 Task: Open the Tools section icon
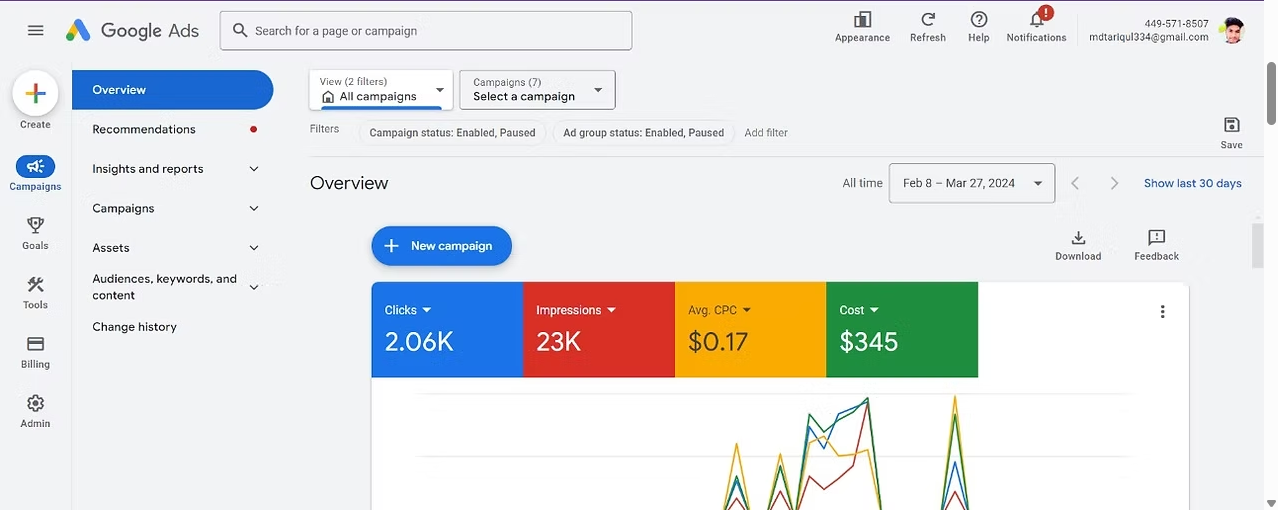[x=35, y=286]
